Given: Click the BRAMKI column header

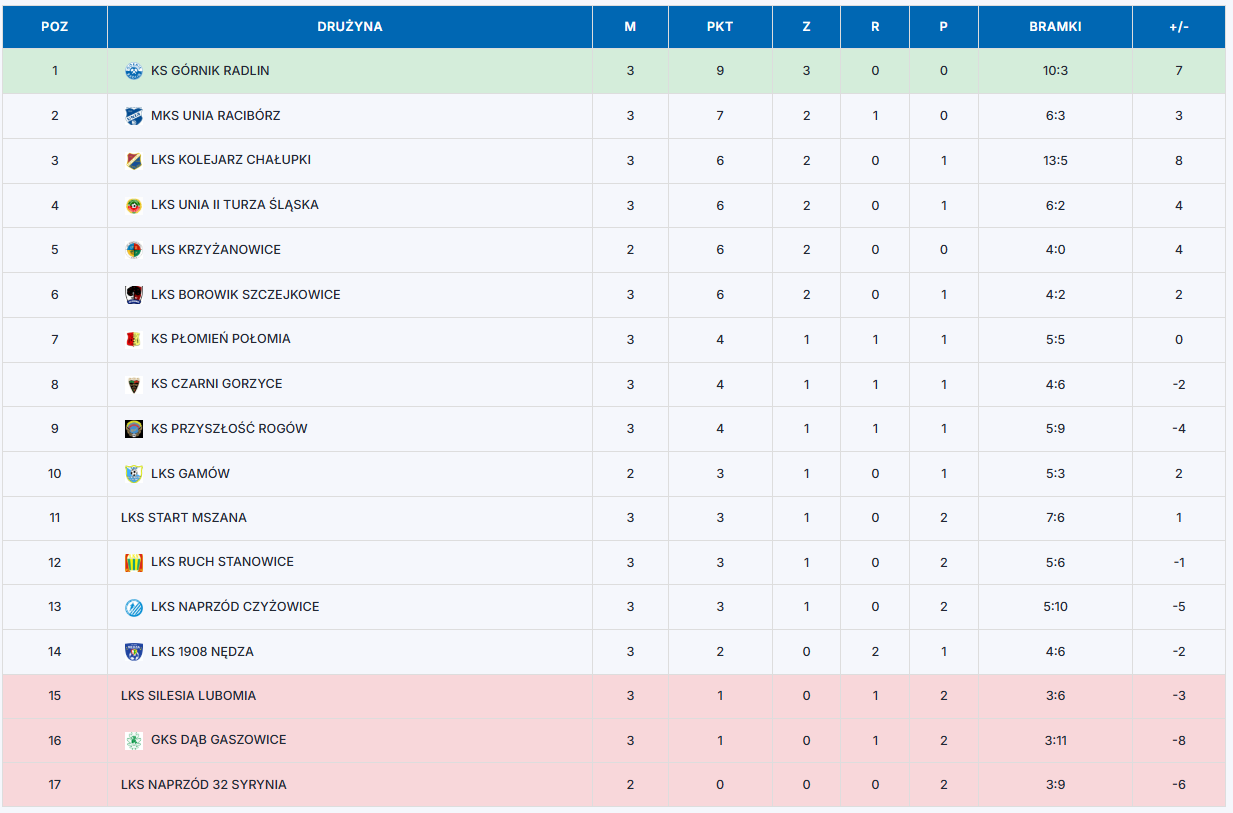Looking at the screenshot, I should point(1055,27).
